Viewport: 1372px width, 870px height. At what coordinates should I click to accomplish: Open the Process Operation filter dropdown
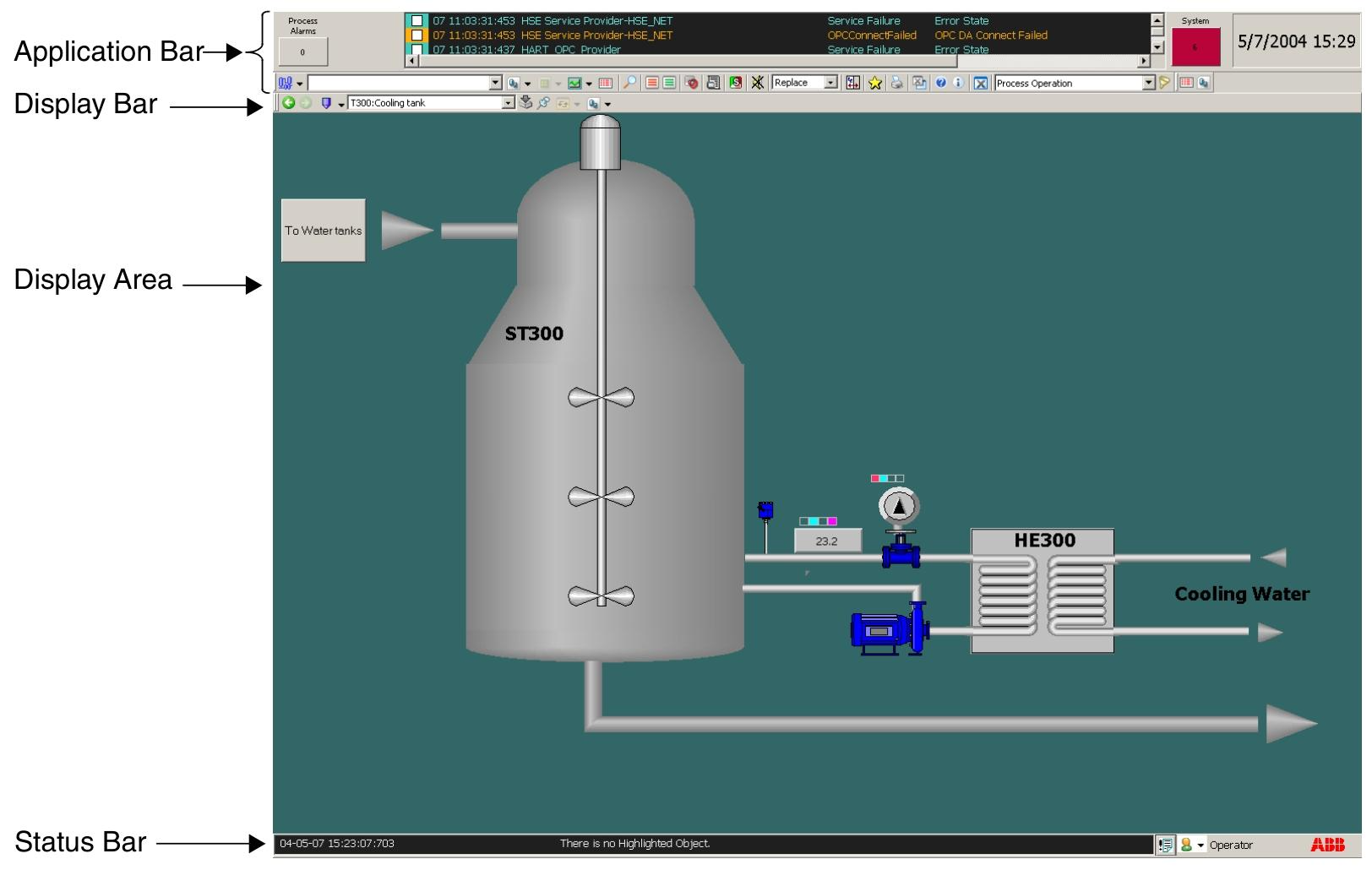coord(1148,83)
